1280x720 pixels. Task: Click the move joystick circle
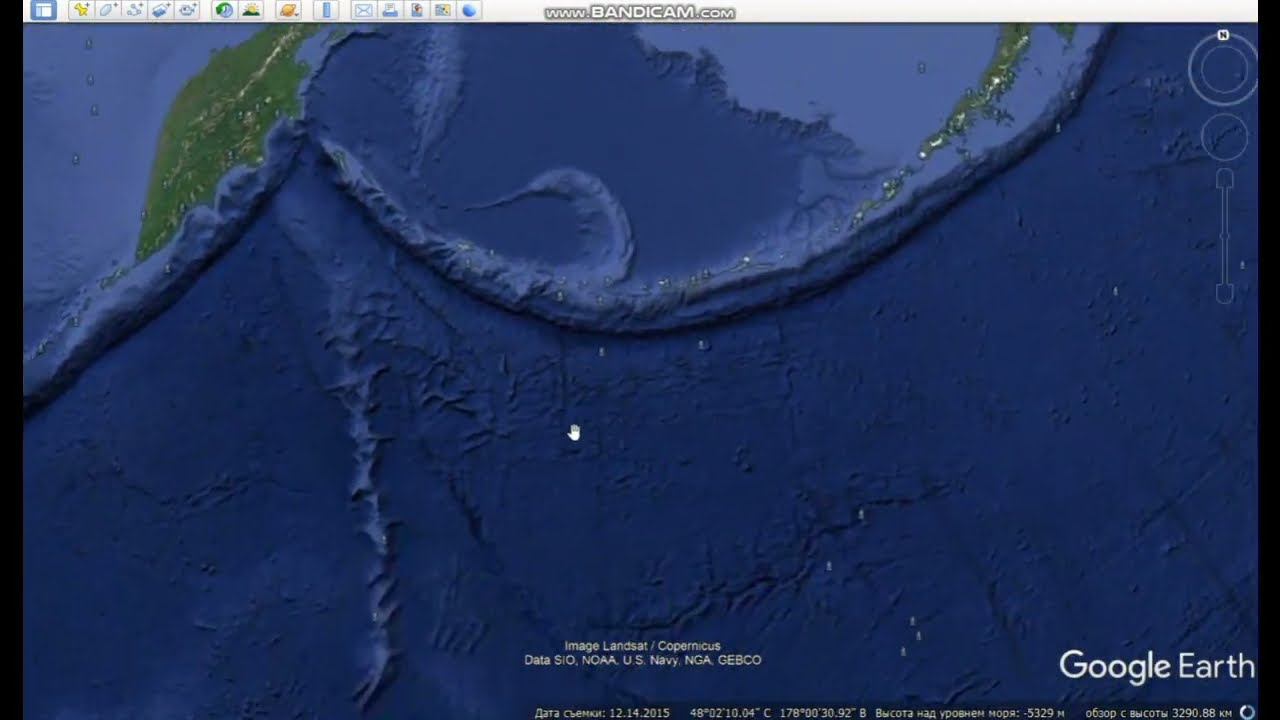pyautogui.click(x=1224, y=137)
